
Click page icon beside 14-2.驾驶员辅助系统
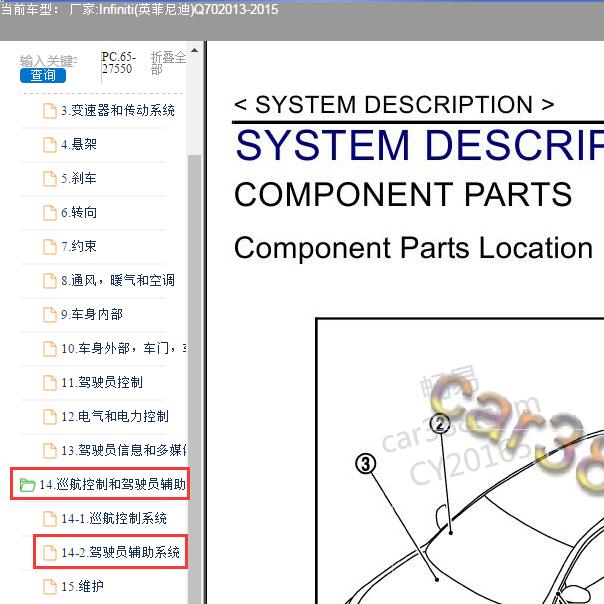click(x=50, y=552)
